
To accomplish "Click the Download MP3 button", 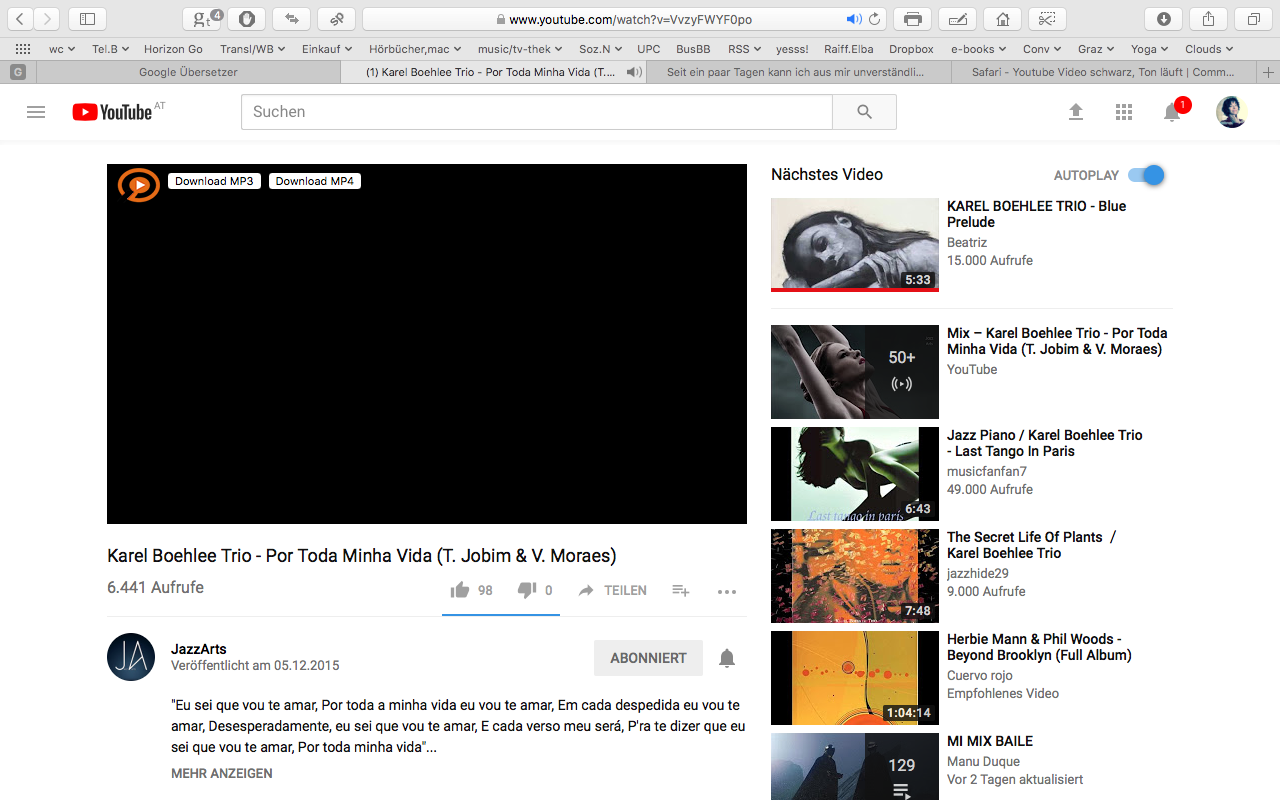I will point(214,181).
